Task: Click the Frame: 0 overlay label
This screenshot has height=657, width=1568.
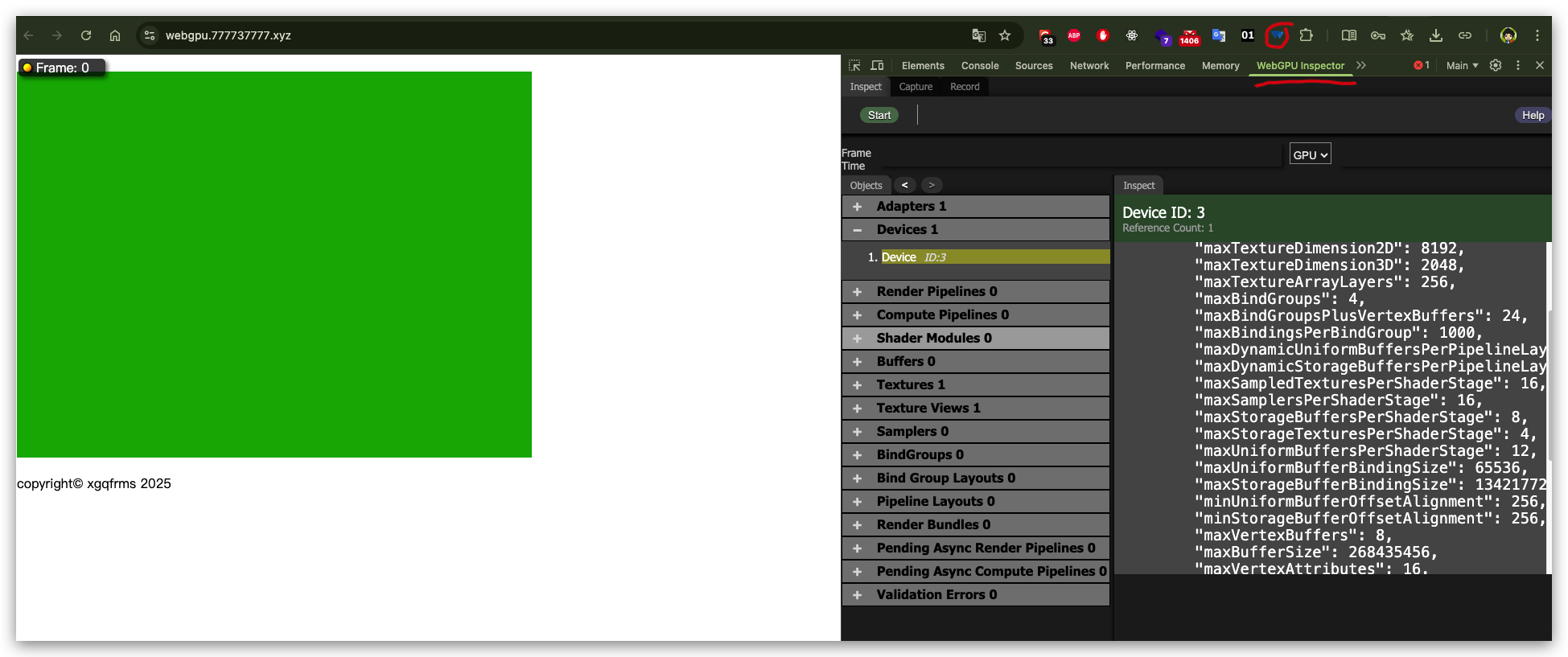Action: pyautogui.click(x=62, y=68)
